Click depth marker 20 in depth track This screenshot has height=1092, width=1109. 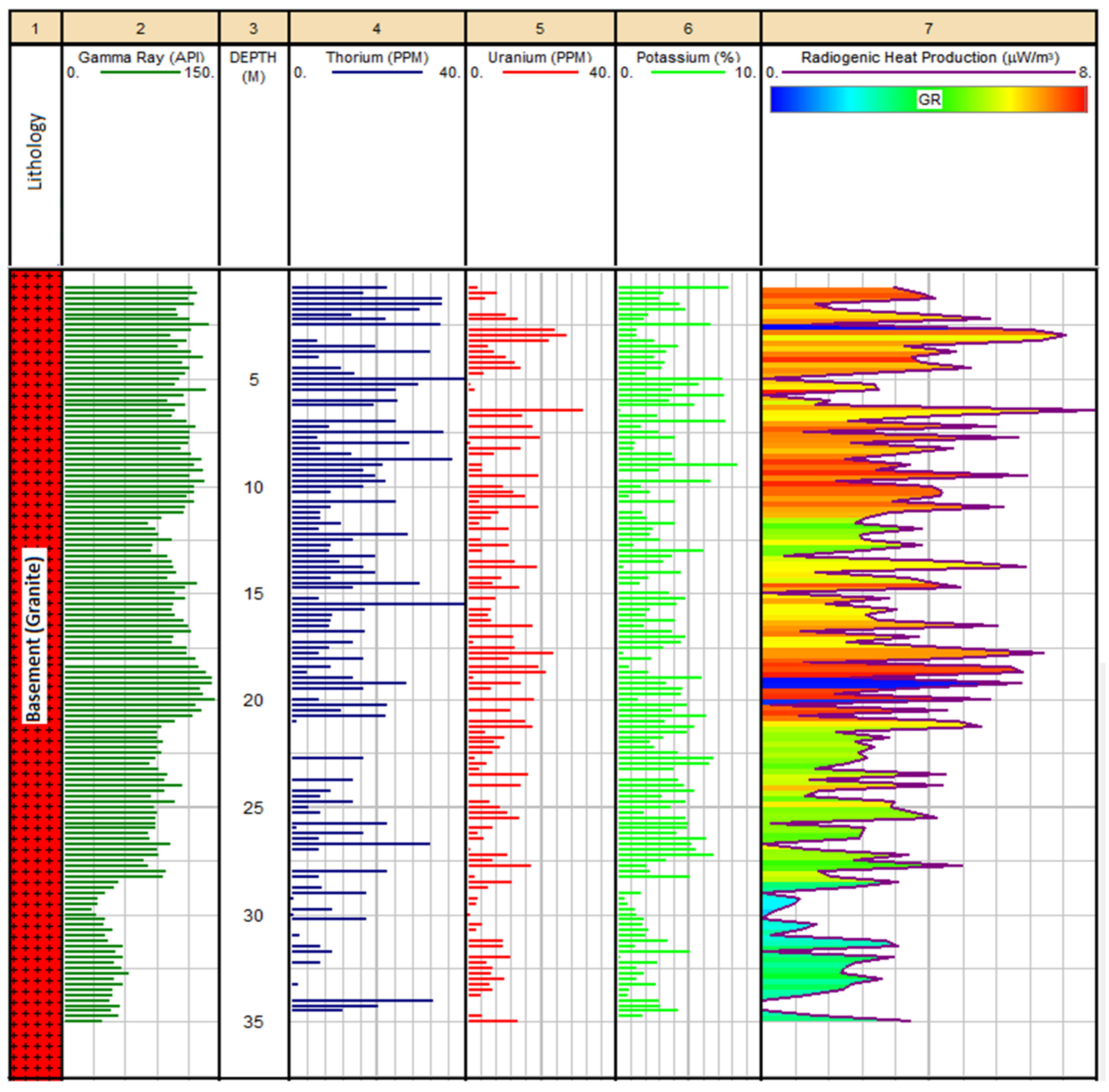pyautogui.click(x=253, y=700)
